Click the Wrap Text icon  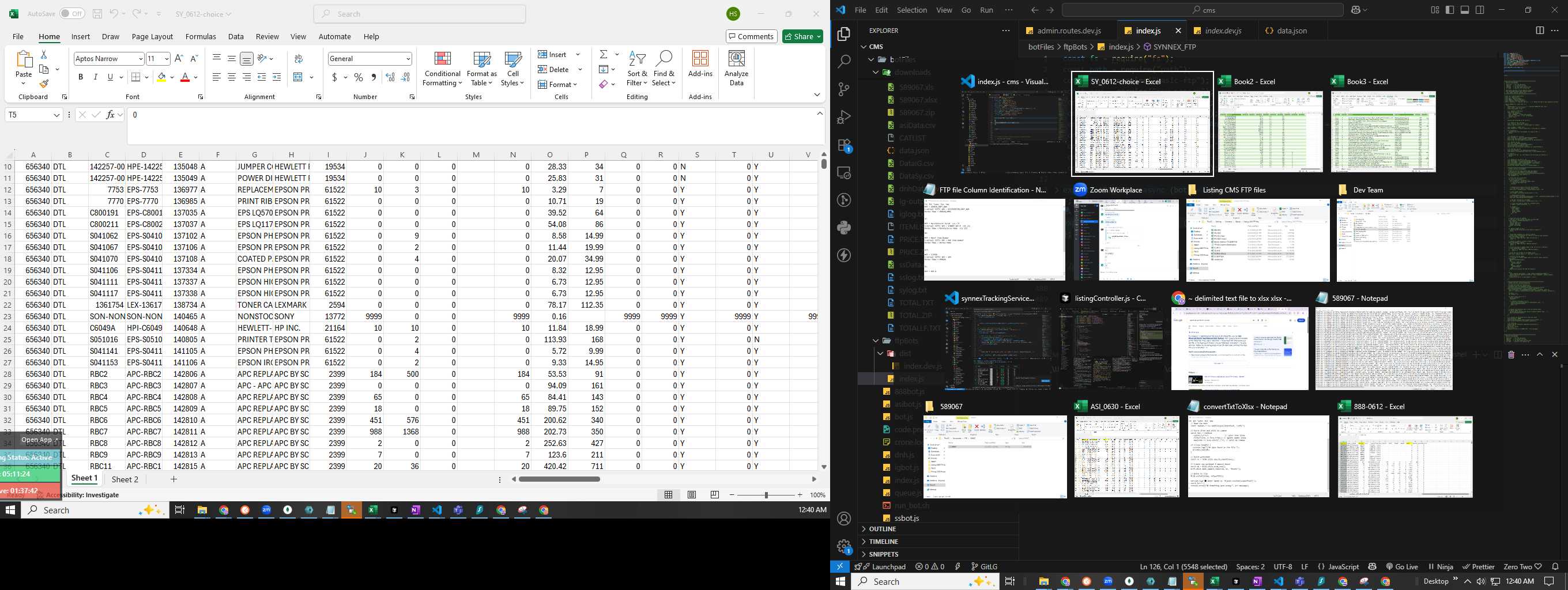[298, 58]
